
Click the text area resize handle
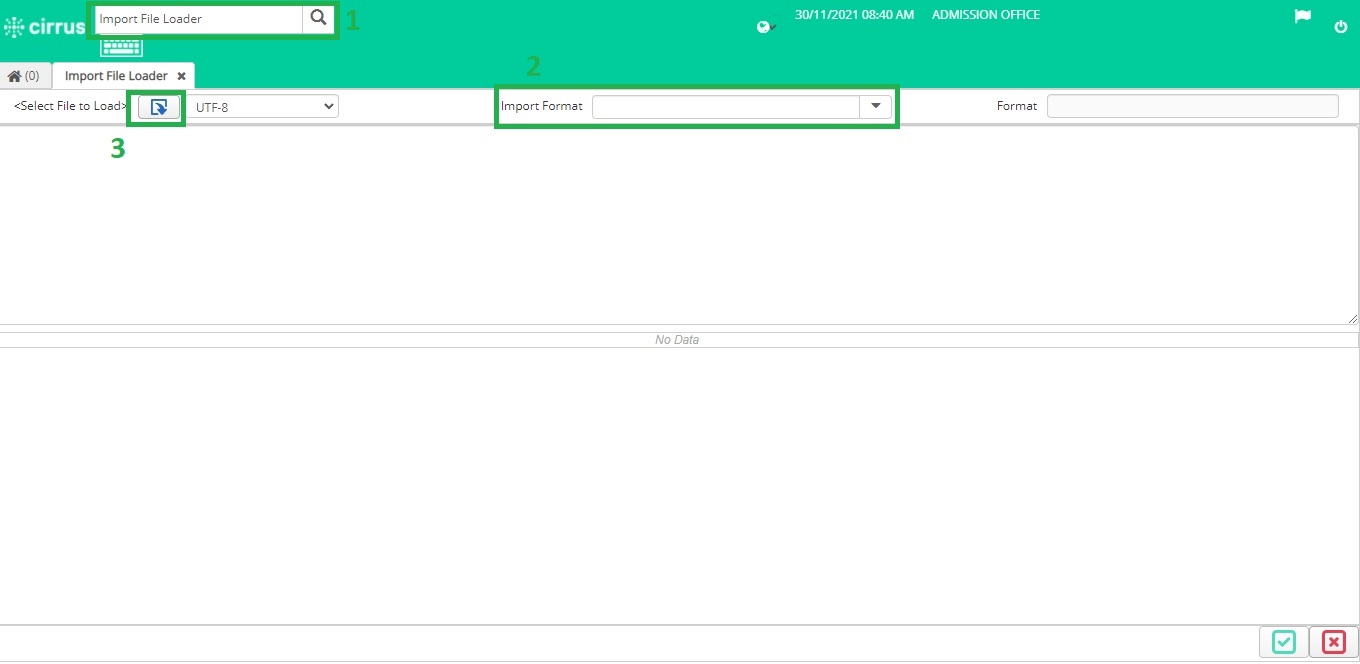tap(1353, 319)
